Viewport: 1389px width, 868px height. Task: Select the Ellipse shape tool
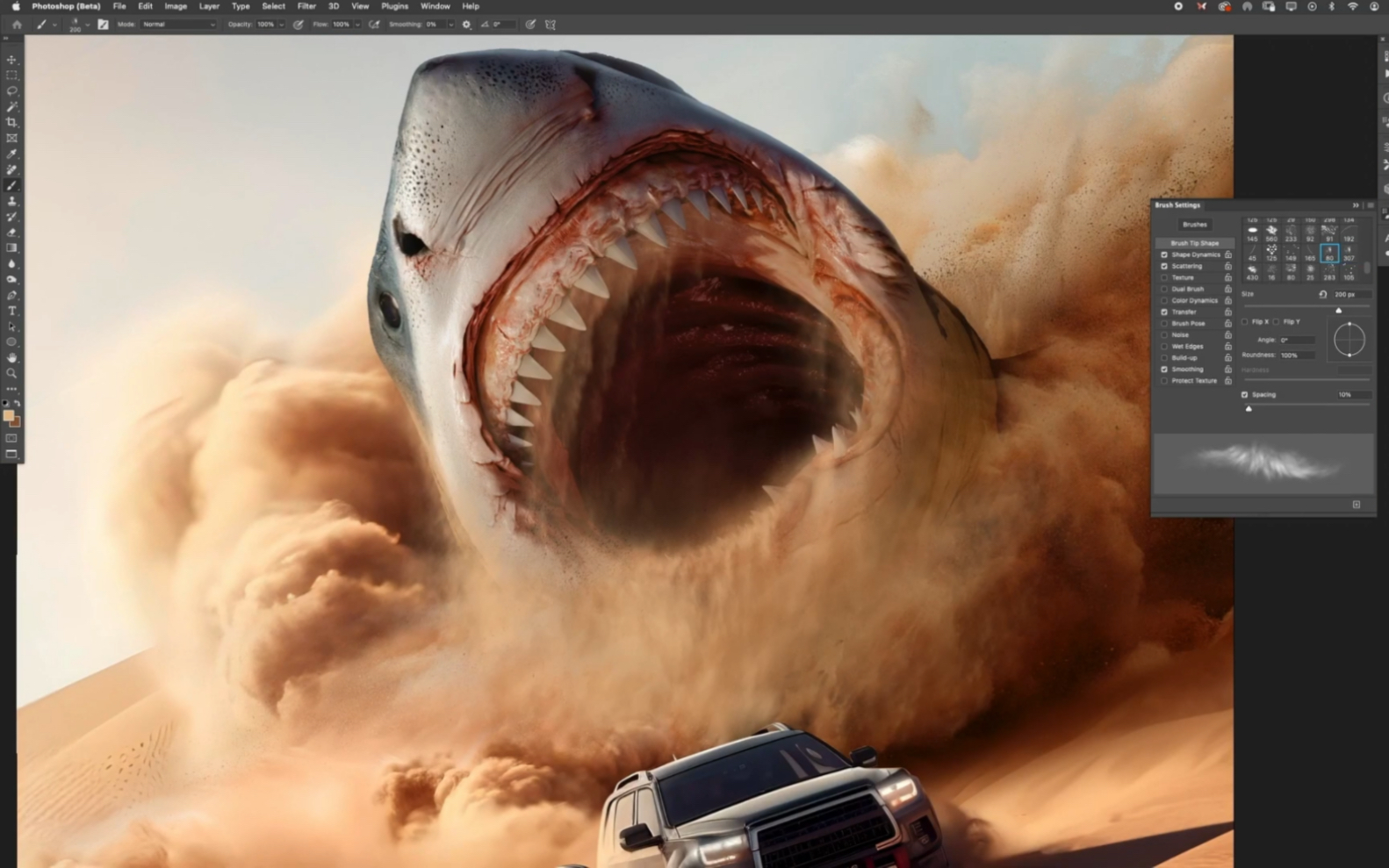pos(11,342)
